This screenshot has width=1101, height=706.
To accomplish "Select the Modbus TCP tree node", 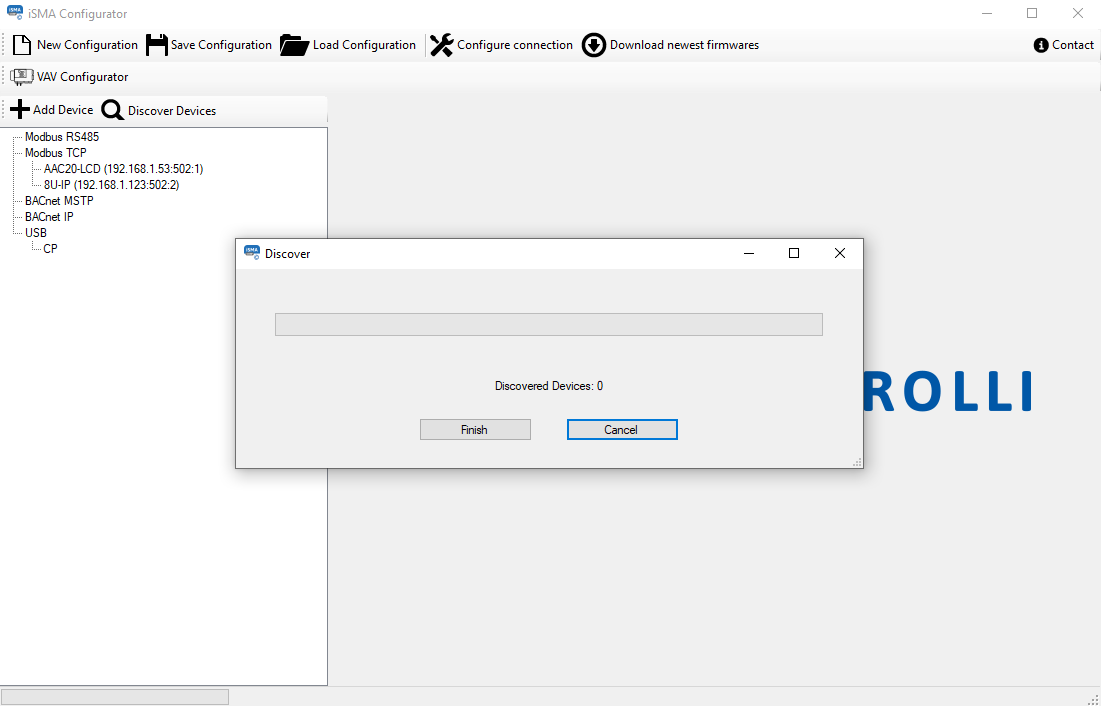I will [x=55, y=153].
